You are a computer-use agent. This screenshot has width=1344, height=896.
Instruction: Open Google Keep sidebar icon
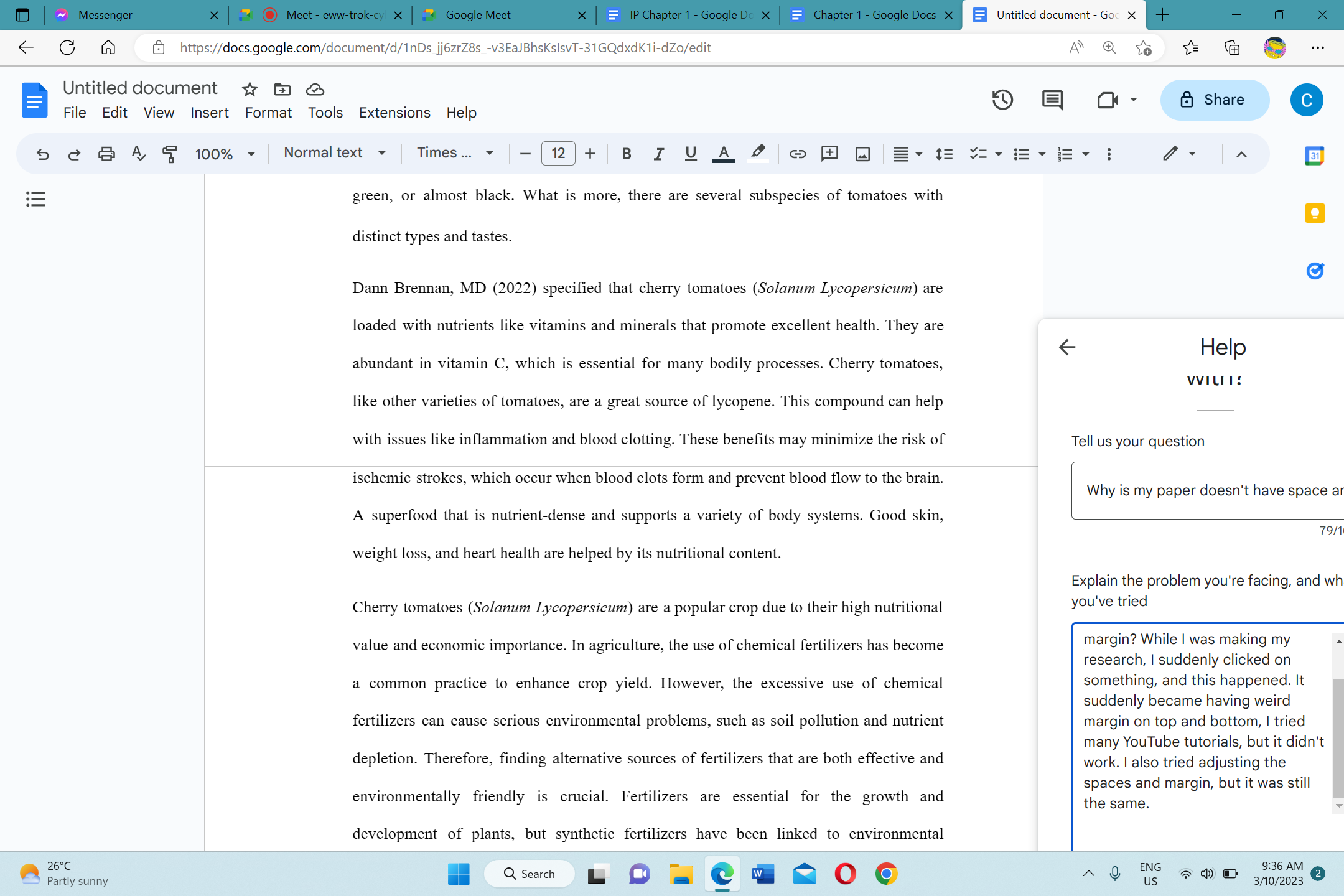[1314, 213]
